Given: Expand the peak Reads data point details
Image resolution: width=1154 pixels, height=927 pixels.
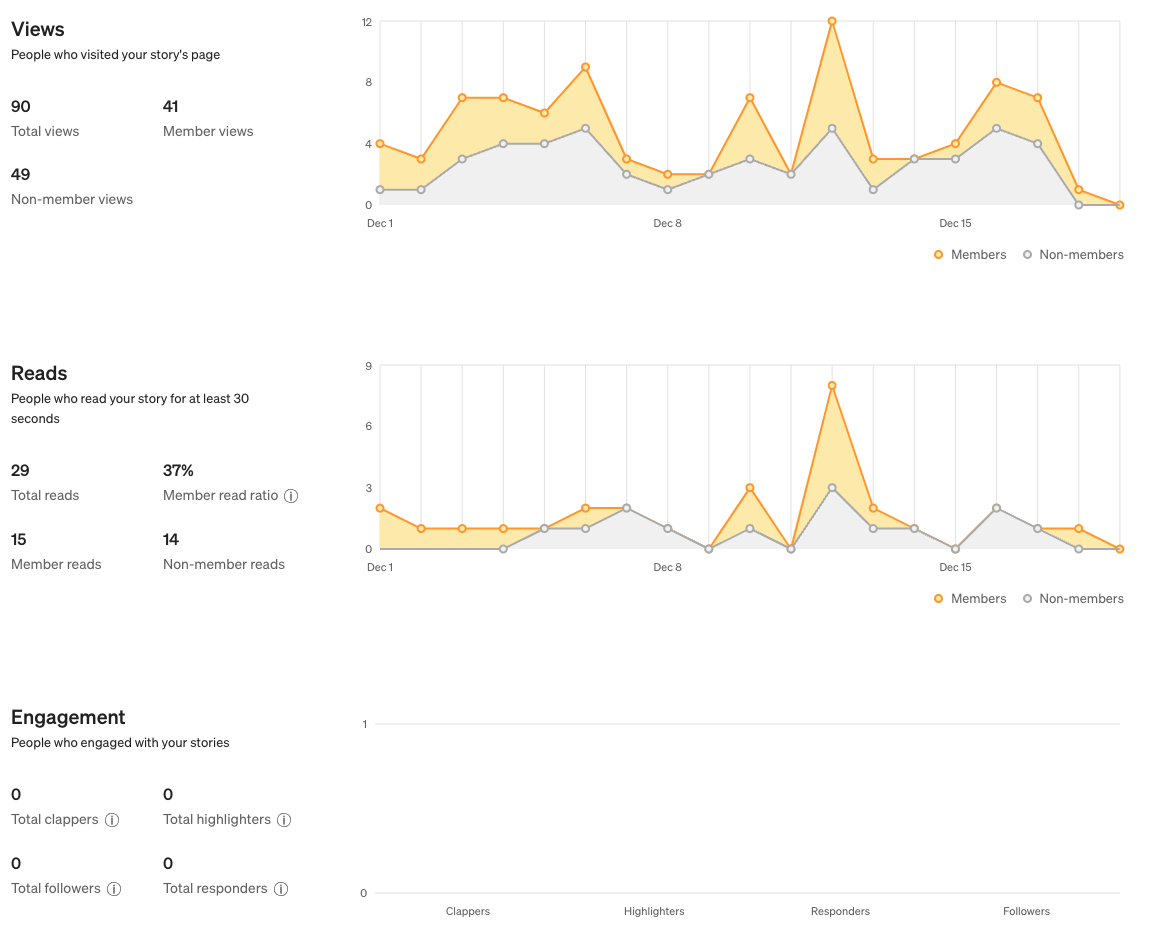Looking at the screenshot, I should (x=831, y=385).
